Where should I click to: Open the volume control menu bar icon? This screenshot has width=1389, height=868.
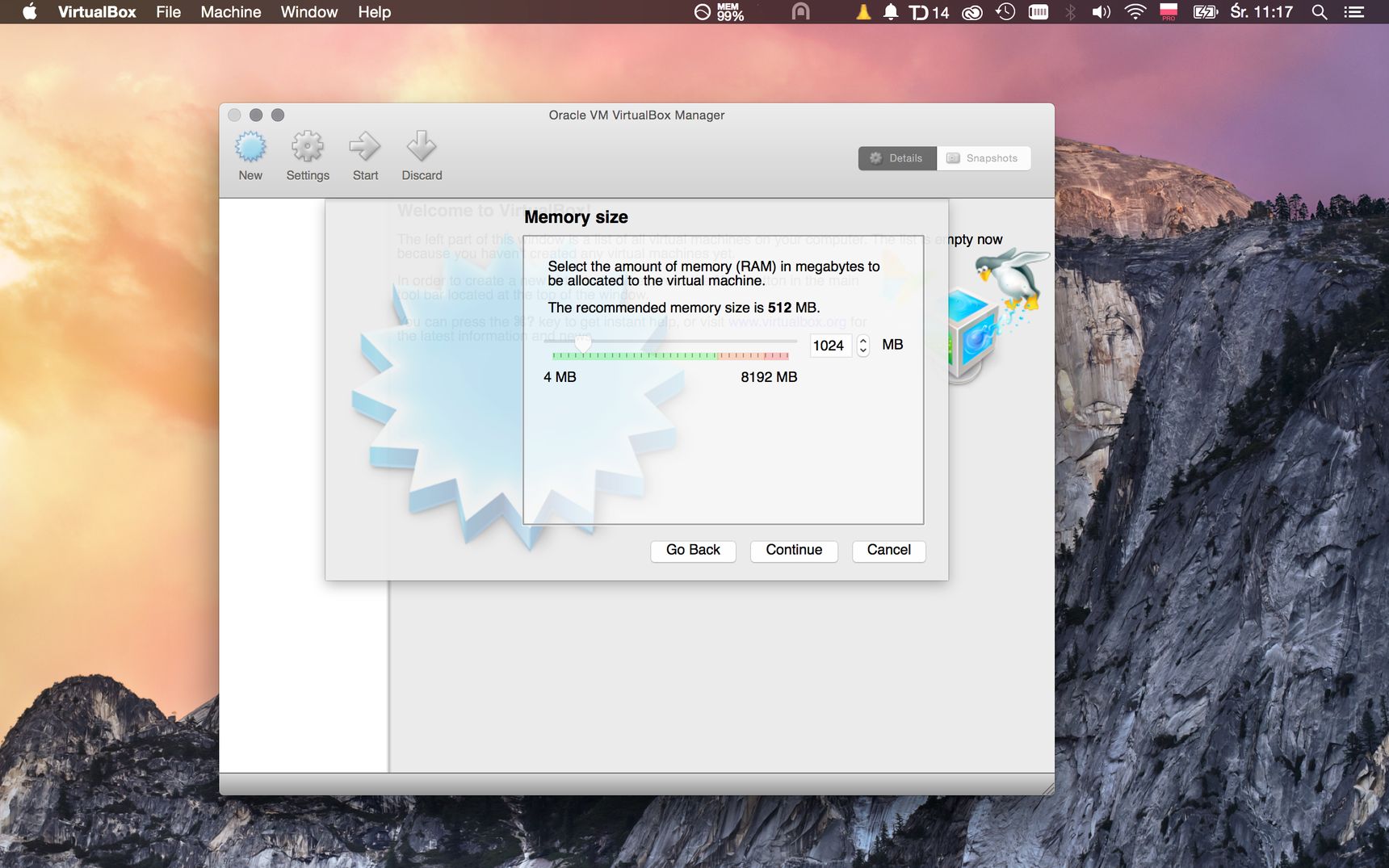coord(1102,12)
